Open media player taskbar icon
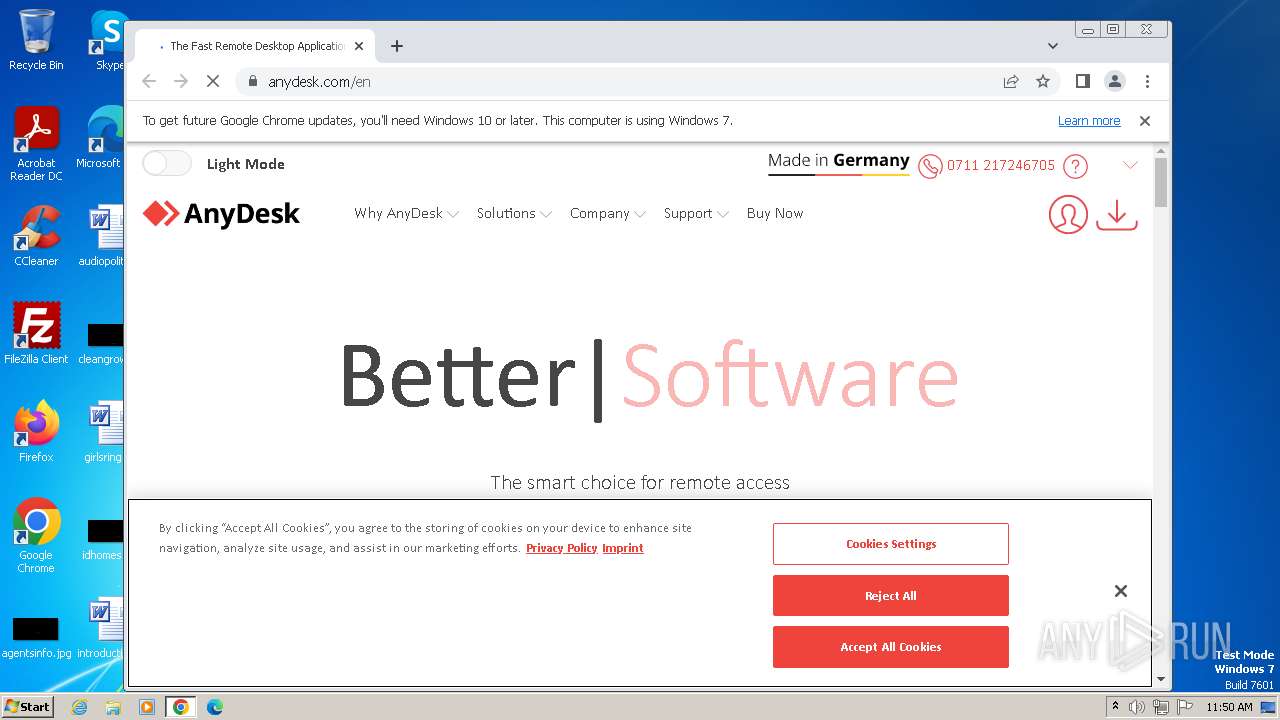Screen dimensions: 1280x720 (x=147, y=707)
